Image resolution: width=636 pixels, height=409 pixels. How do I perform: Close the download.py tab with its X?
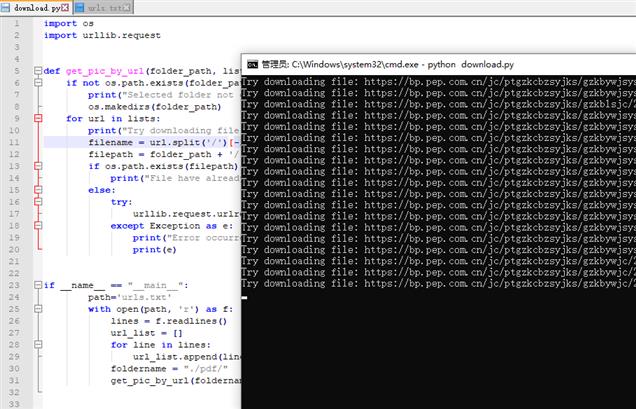pos(65,8)
